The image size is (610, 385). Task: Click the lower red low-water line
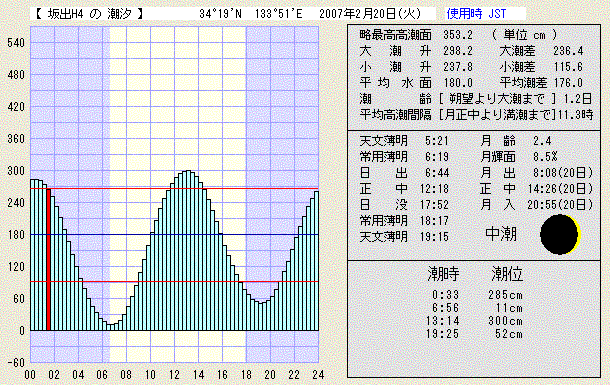174,282
